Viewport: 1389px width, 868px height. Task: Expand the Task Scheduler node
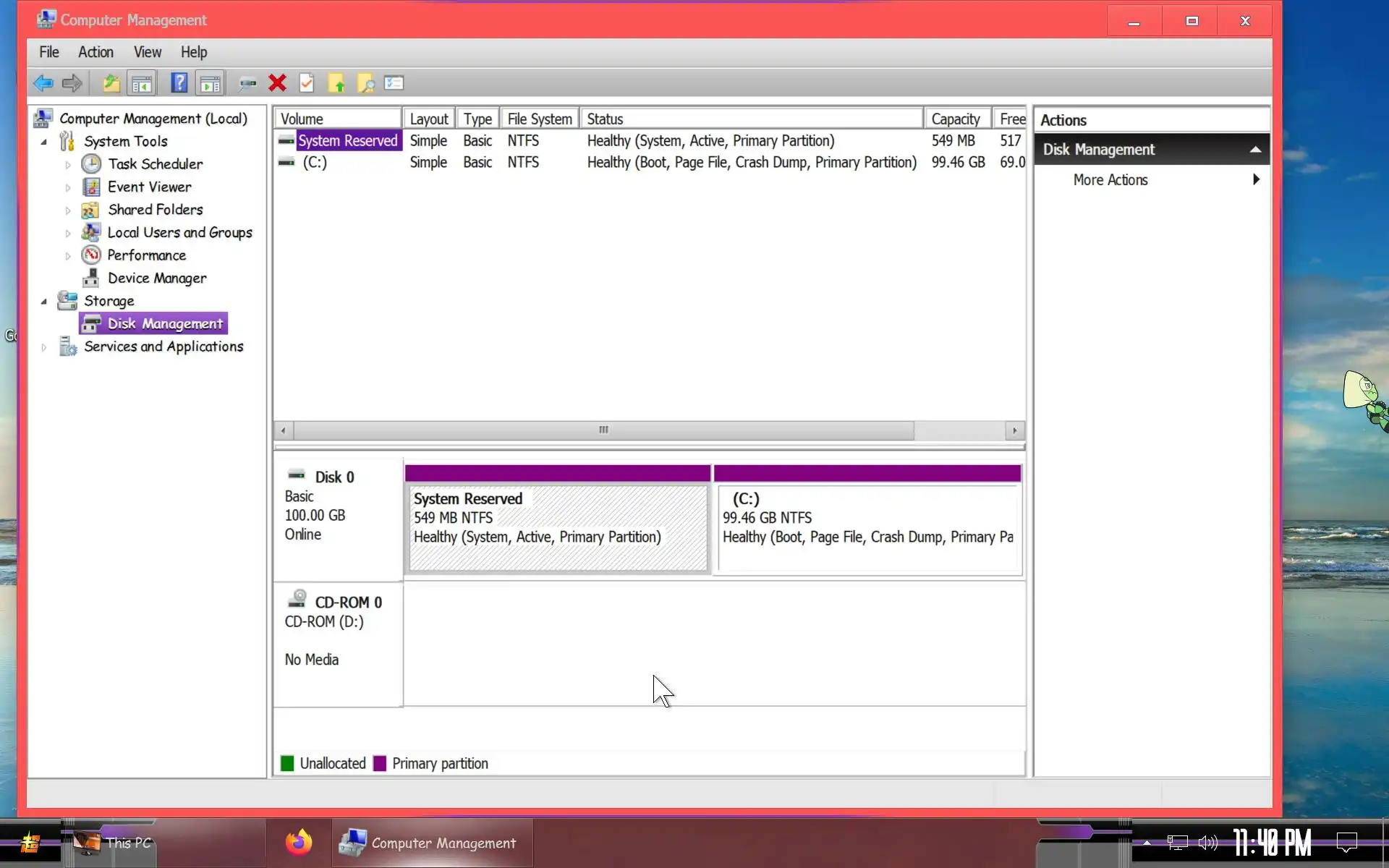pyautogui.click(x=68, y=165)
